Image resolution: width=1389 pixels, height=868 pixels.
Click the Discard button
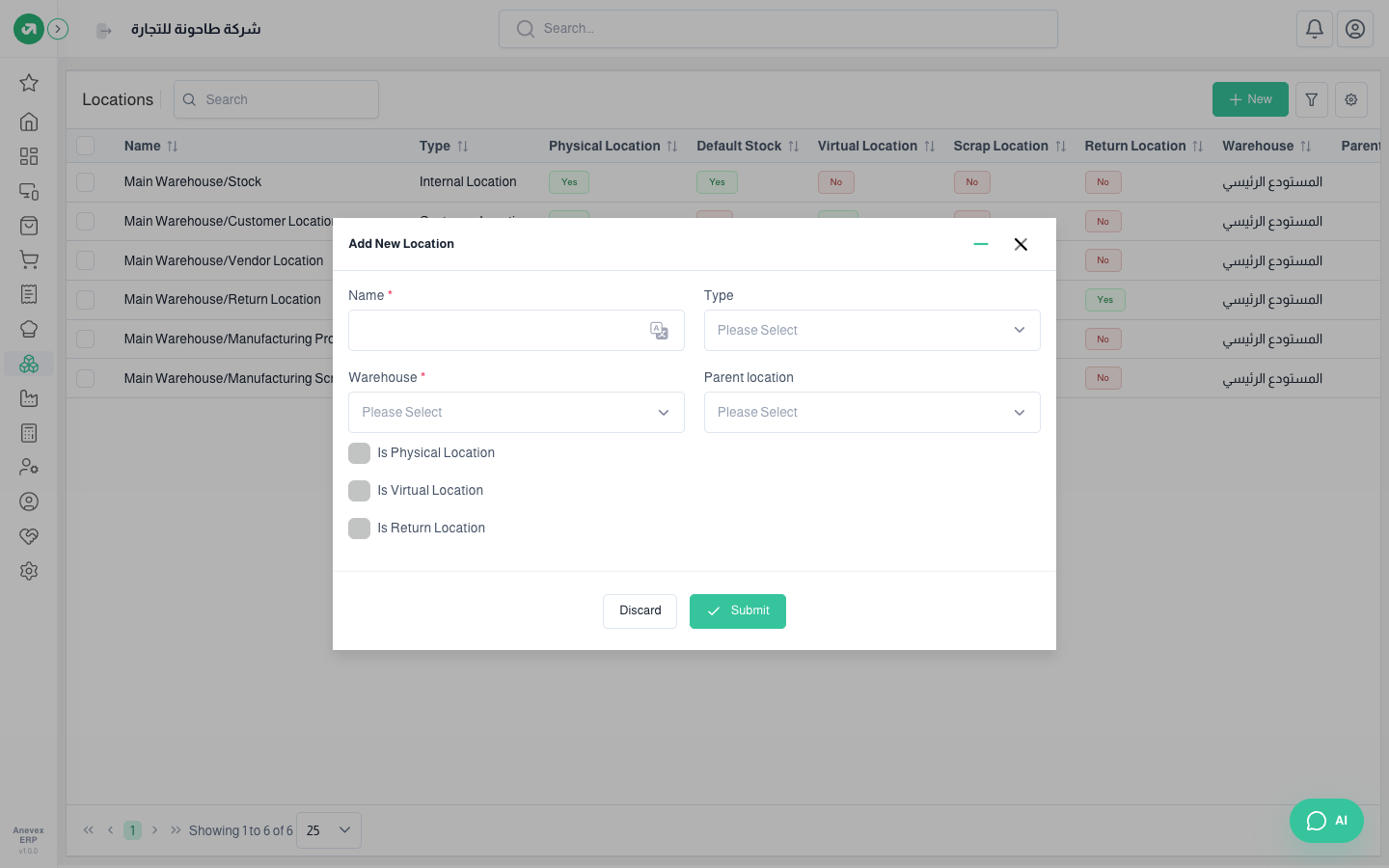640,611
